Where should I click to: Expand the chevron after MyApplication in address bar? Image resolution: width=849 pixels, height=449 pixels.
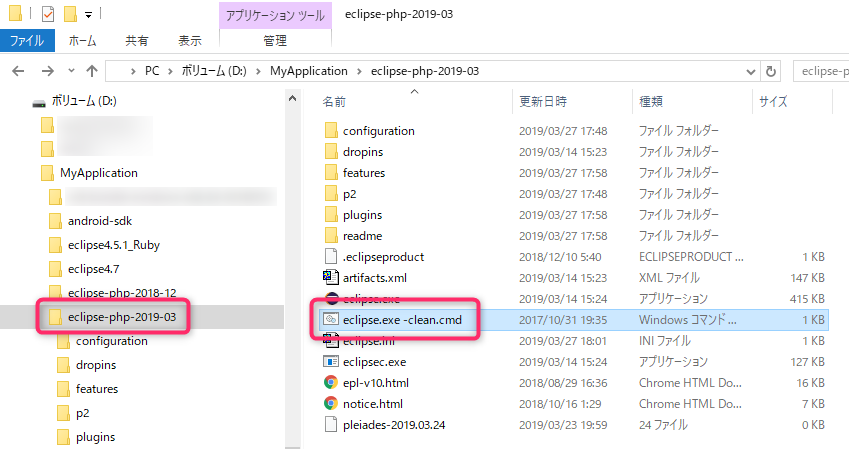click(359, 71)
